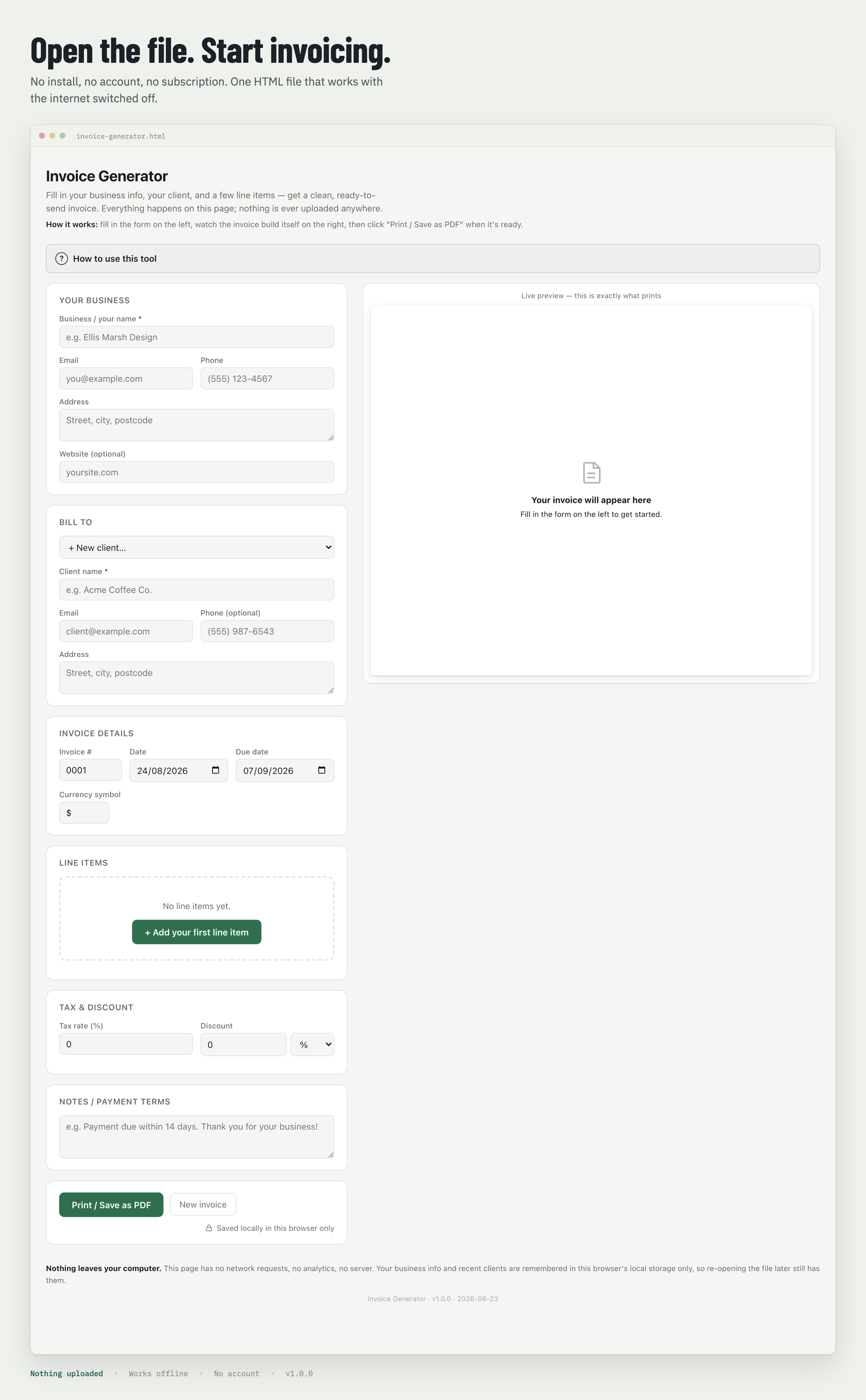This screenshot has height=1400, width=866.
Task: Click the invoice-generator.html file name
Action: 121,136
